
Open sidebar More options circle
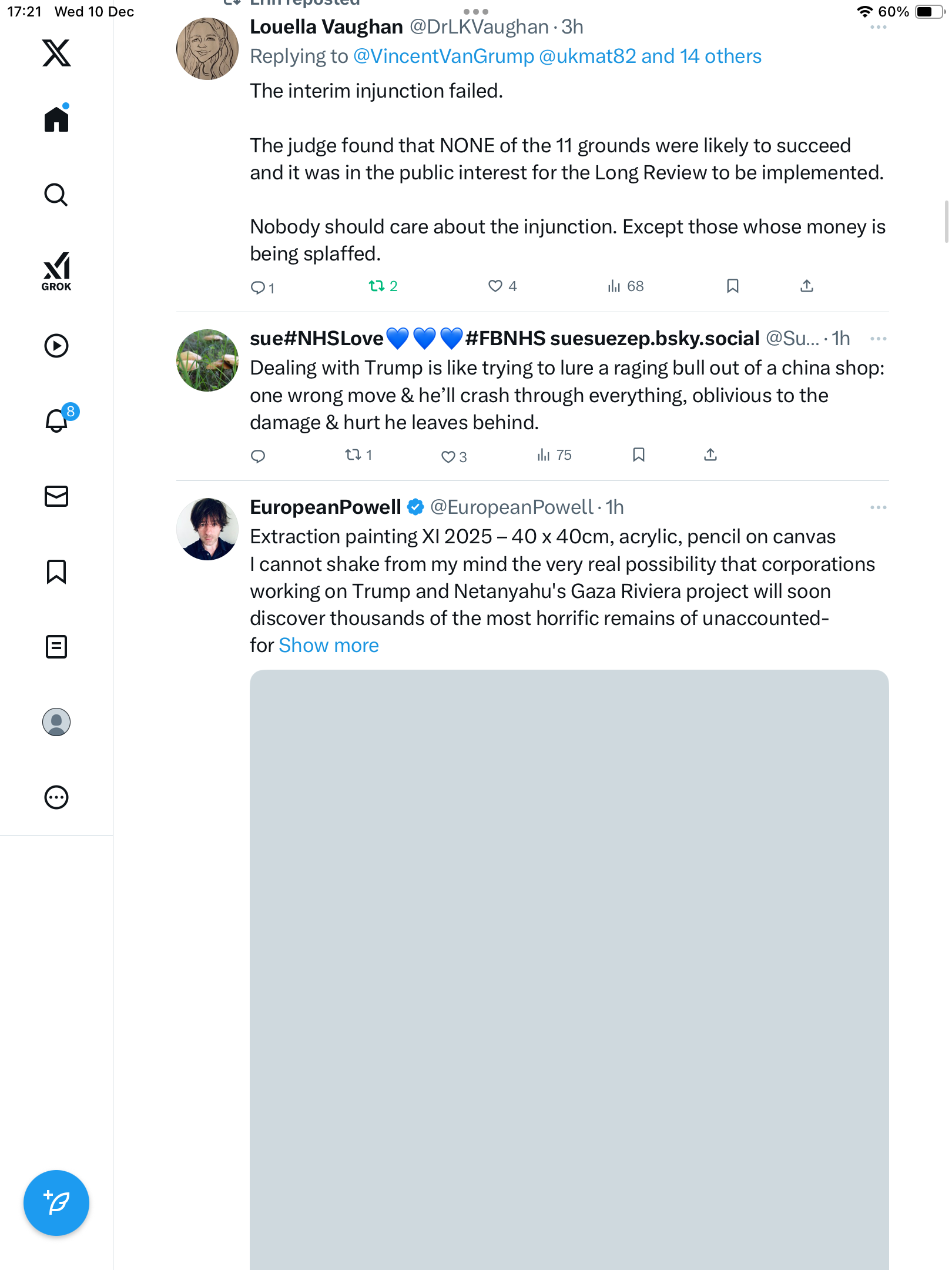click(56, 797)
